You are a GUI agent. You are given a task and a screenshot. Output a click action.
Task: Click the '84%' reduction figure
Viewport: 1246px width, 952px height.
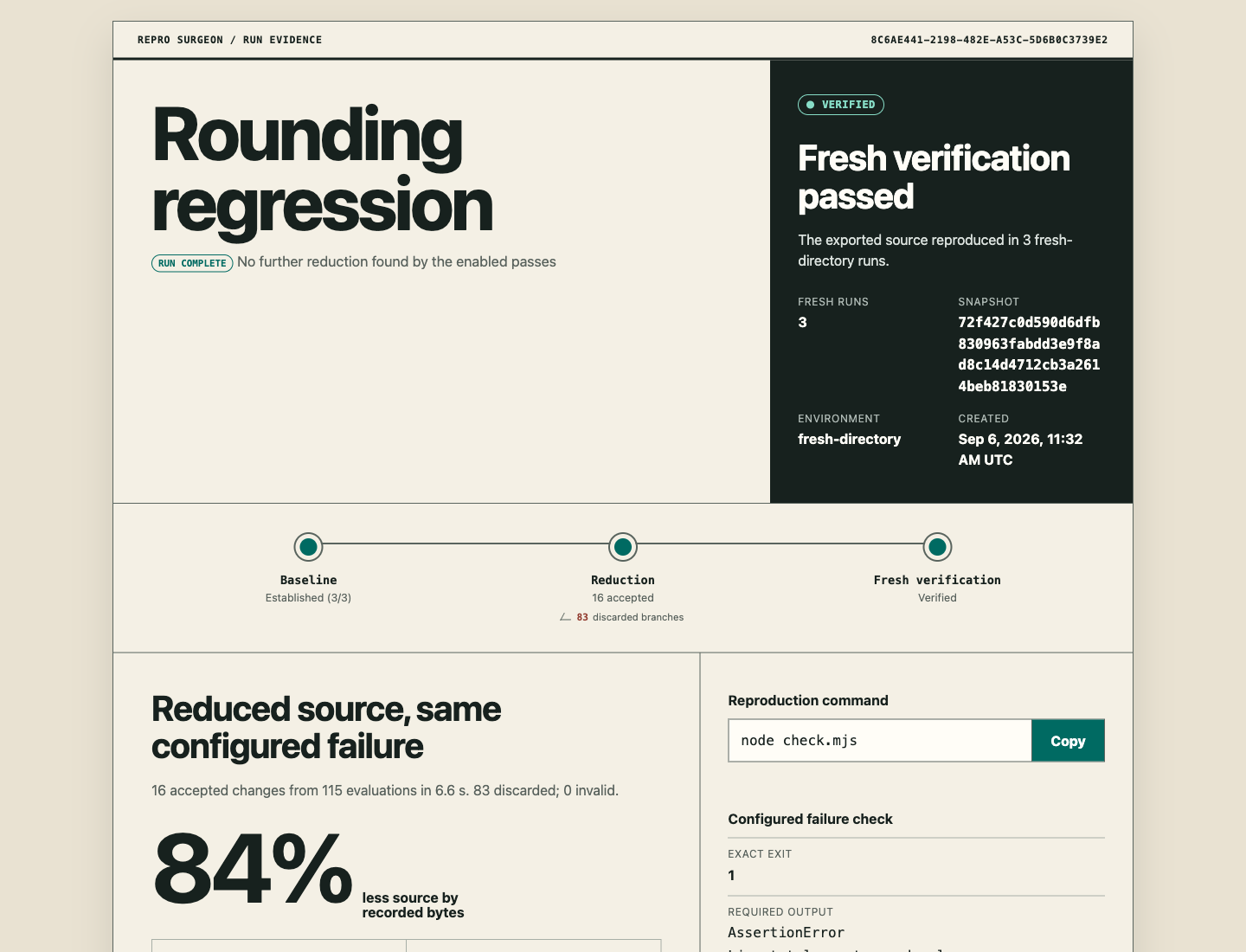[x=252, y=868]
